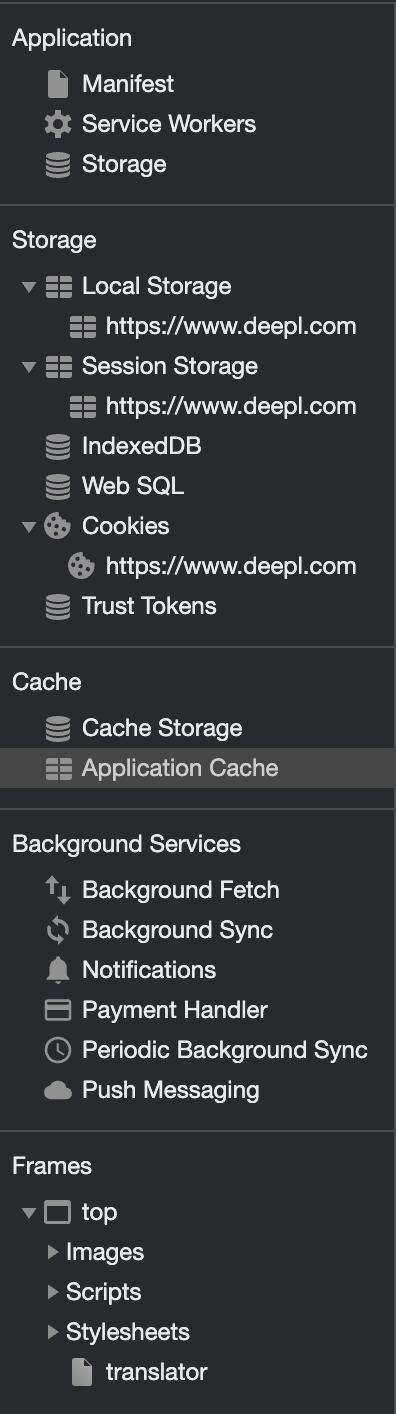
Task: Click the Payment Handler card icon
Action: coord(58,1010)
